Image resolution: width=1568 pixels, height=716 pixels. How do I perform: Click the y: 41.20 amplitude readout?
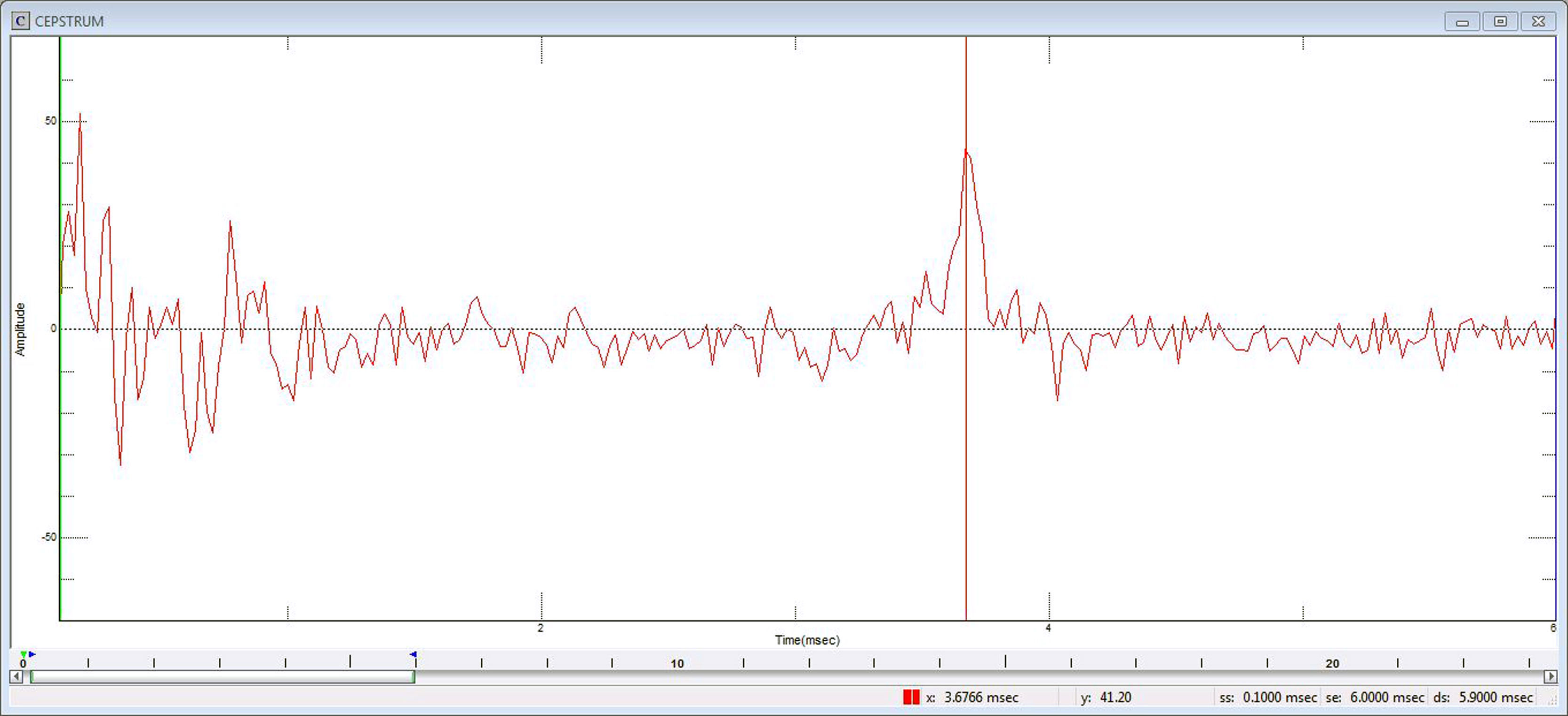[1106, 697]
